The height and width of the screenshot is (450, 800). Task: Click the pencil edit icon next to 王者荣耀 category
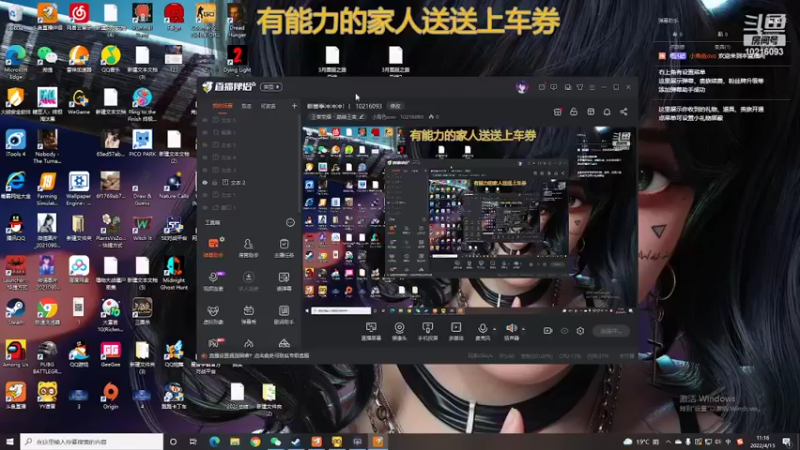point(361,117)
